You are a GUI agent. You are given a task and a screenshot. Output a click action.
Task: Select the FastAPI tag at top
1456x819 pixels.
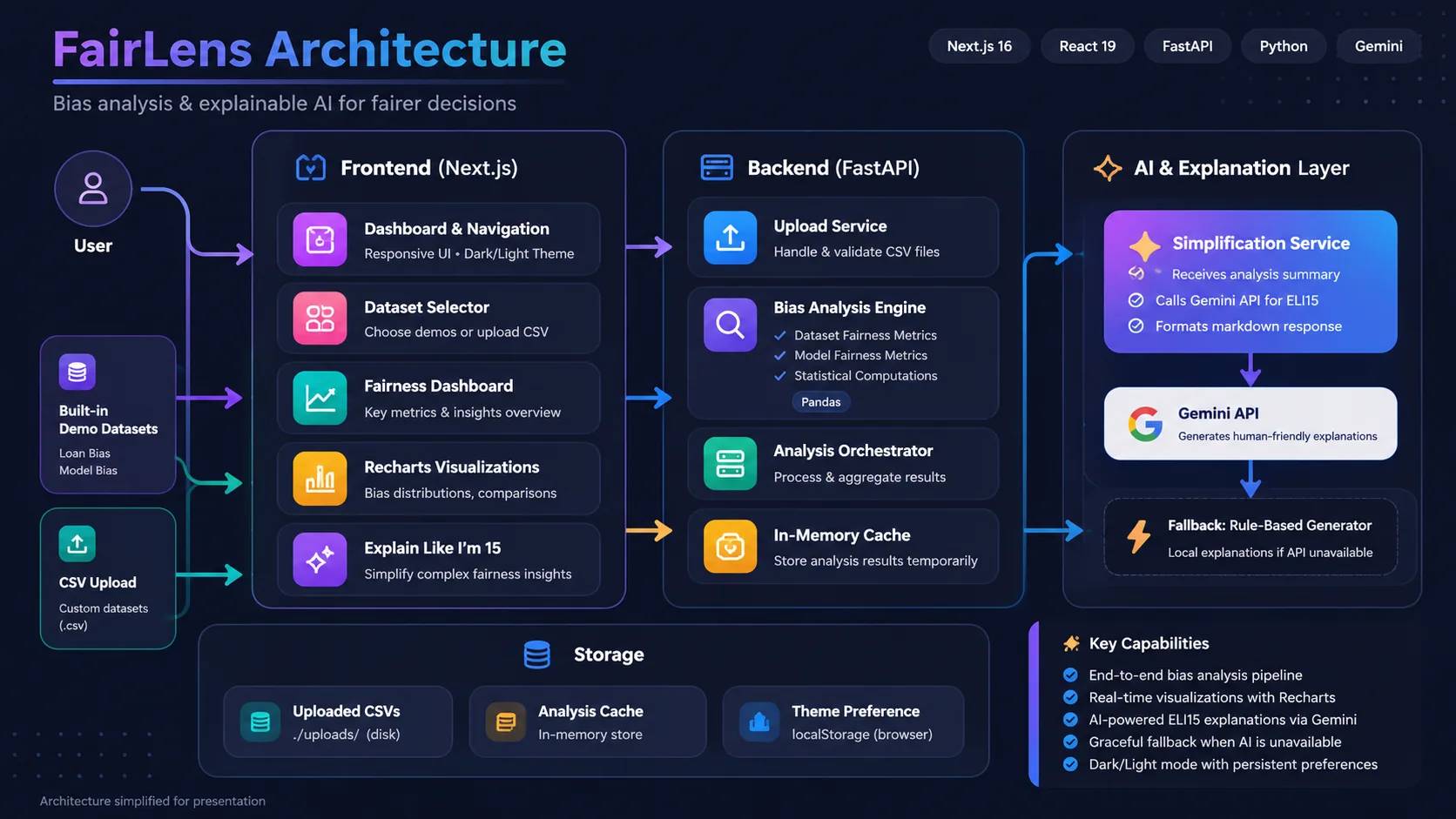pyautogui.click(x=1187, y=46)
